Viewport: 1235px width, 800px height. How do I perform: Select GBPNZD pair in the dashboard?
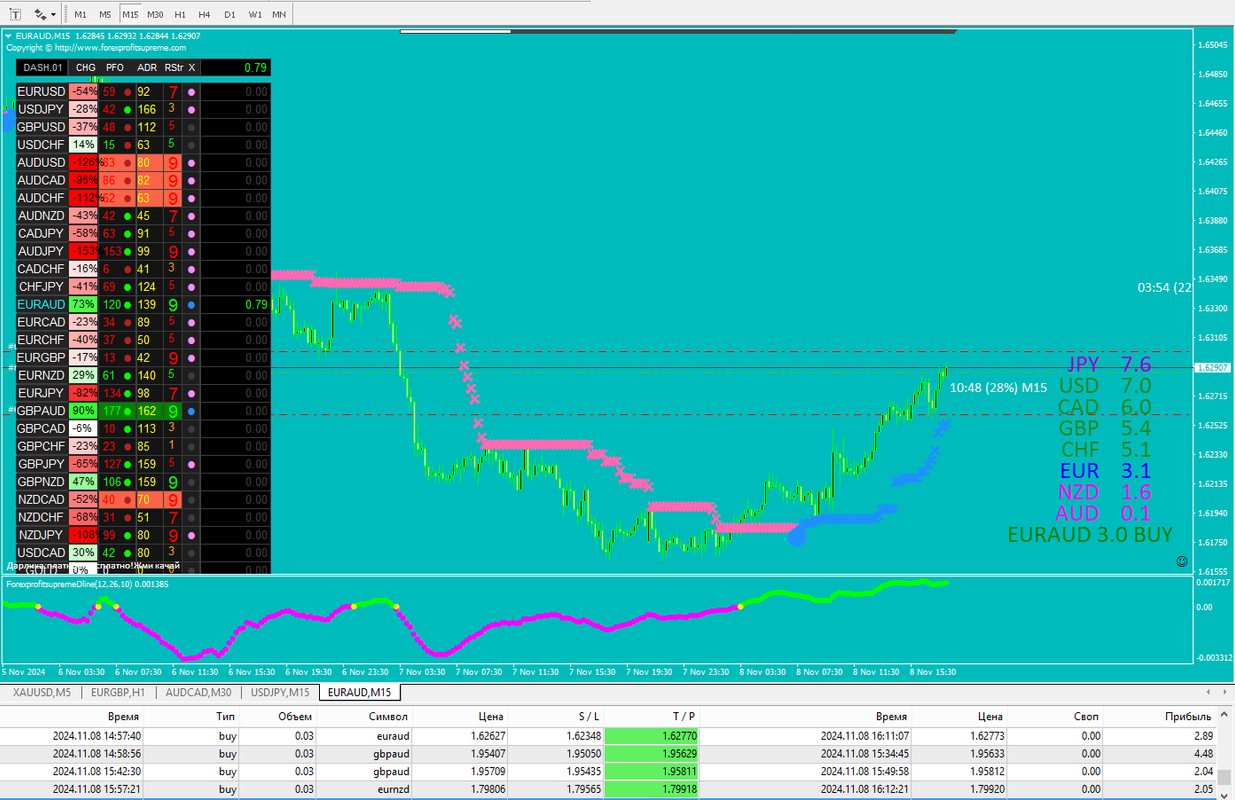coord(41,481)
